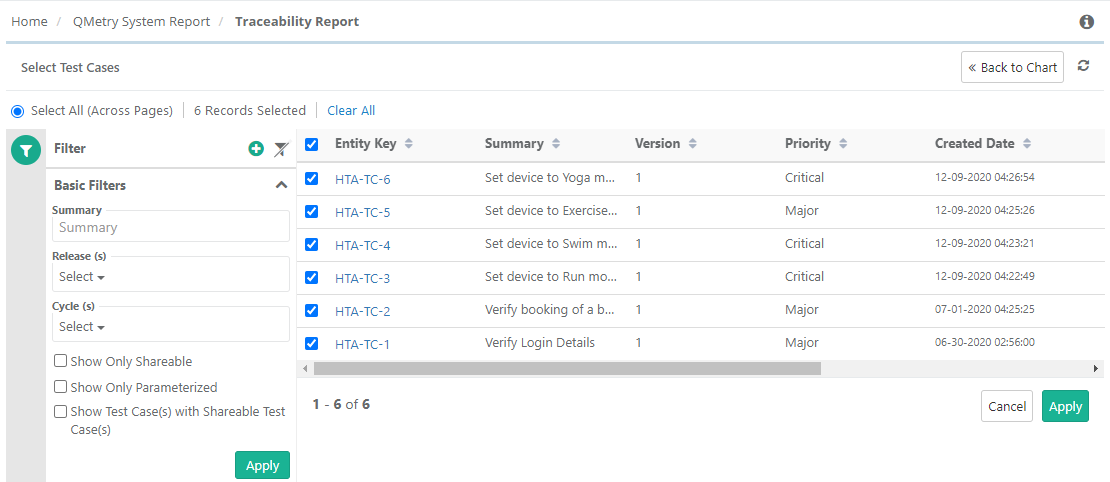Click the green add filter plus icon

pos(256,149)
